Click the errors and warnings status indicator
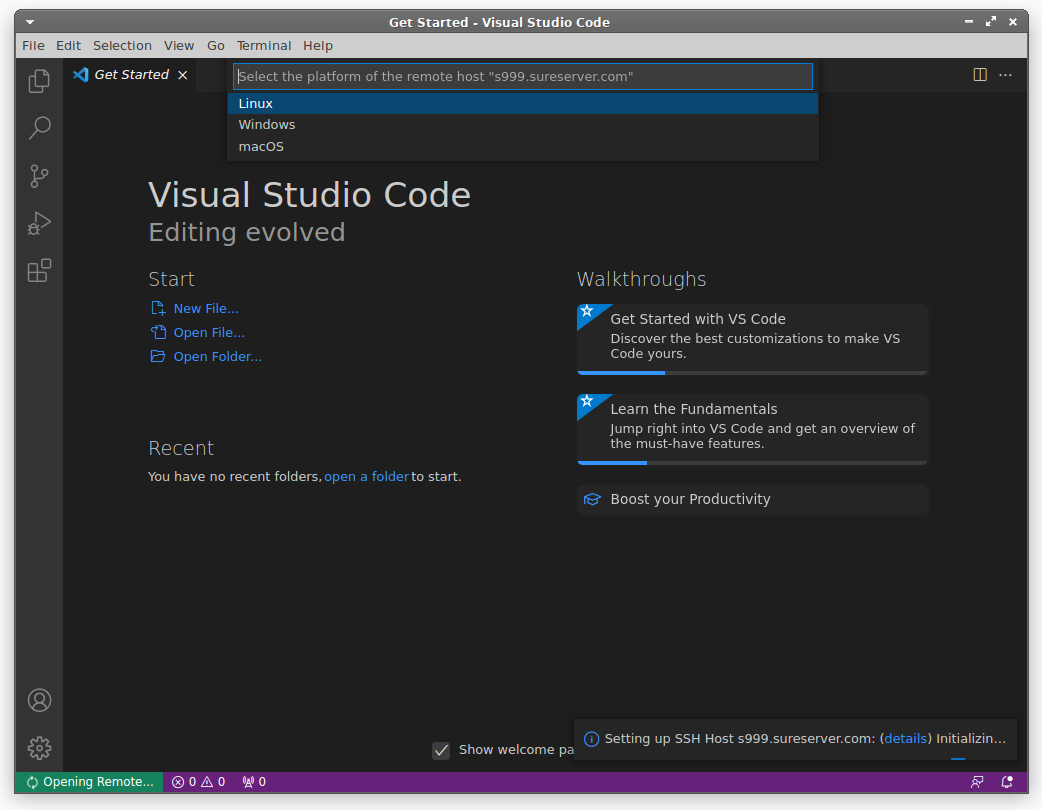 point(198,782)
